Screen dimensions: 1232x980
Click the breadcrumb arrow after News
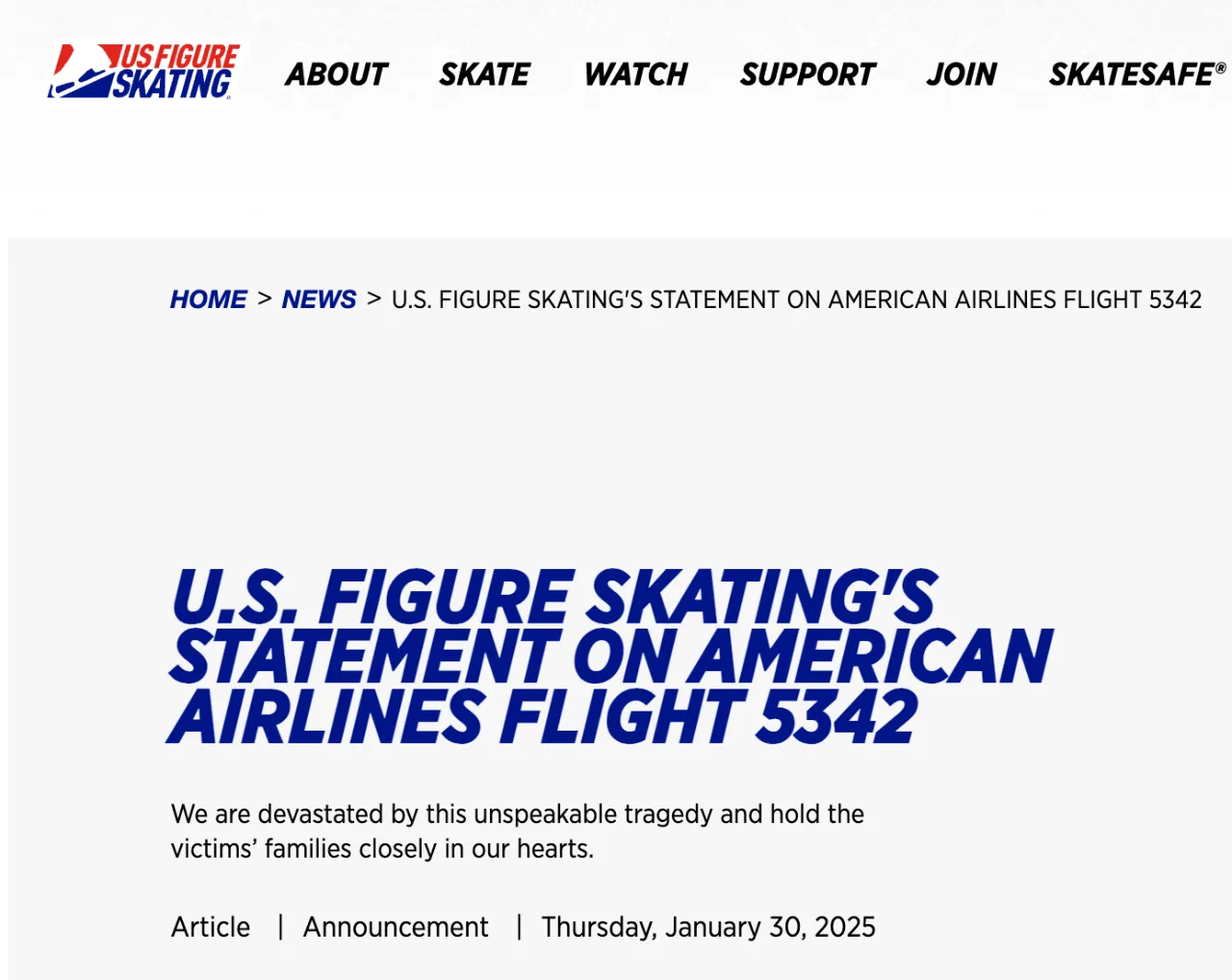coord(374,298)
